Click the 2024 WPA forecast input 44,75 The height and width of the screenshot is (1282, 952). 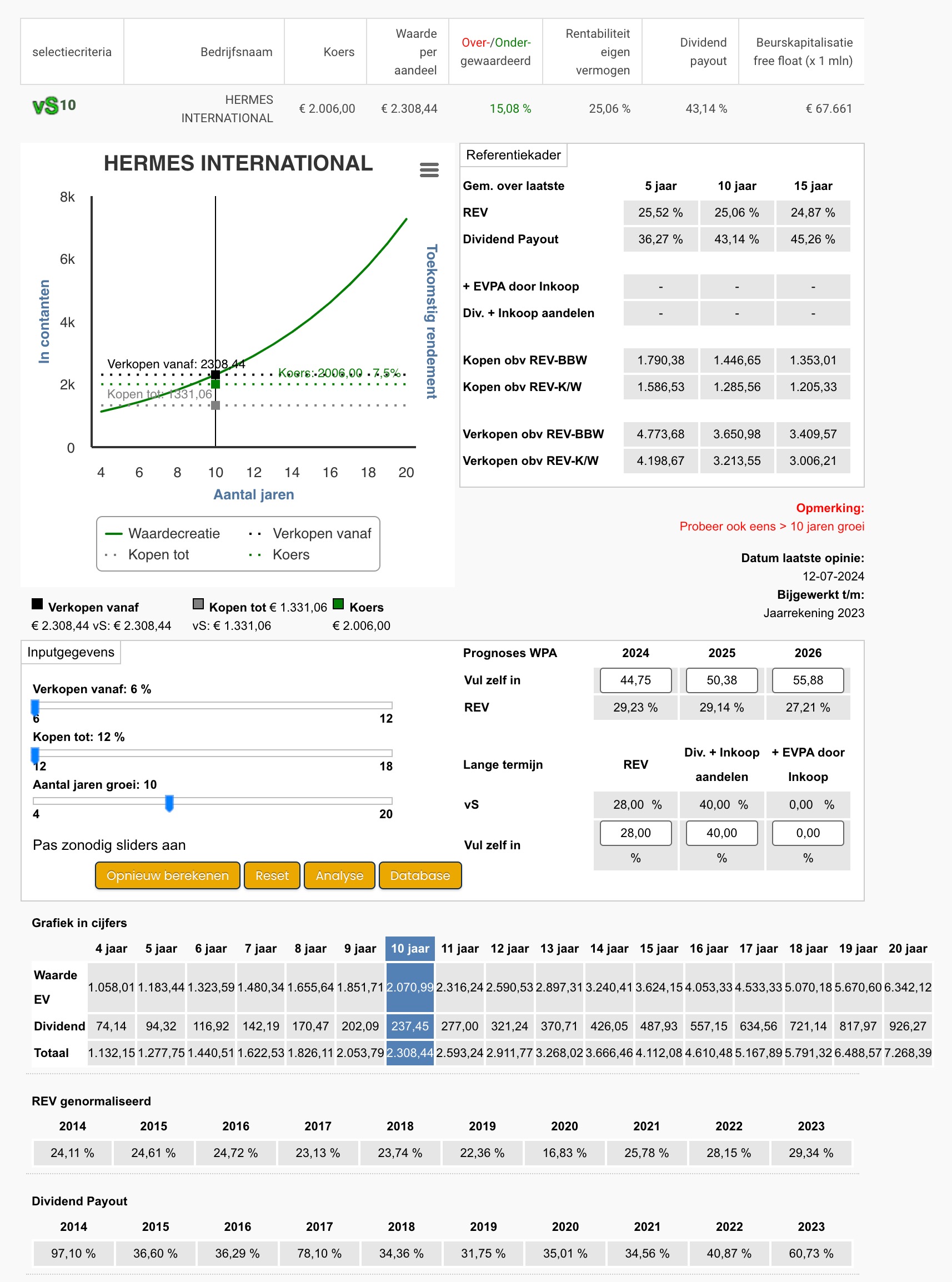(x=635, y=680)
